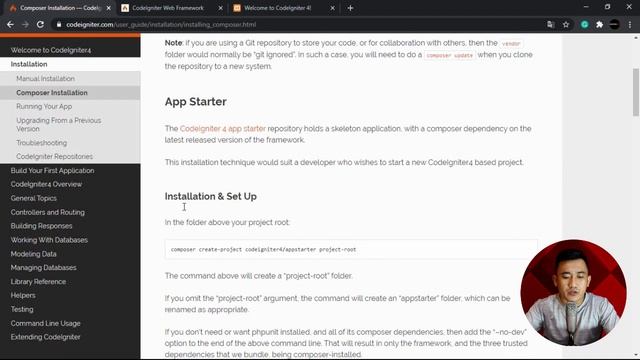Viewport: 640px width, 360px height.
Task: Open Managing Databases section
Action: click(43, 268)
